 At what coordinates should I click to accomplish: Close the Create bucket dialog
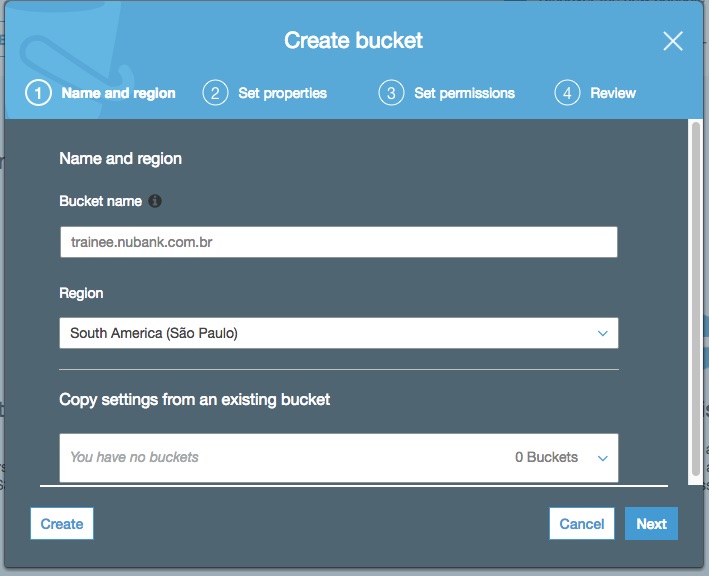coord(673,41)
